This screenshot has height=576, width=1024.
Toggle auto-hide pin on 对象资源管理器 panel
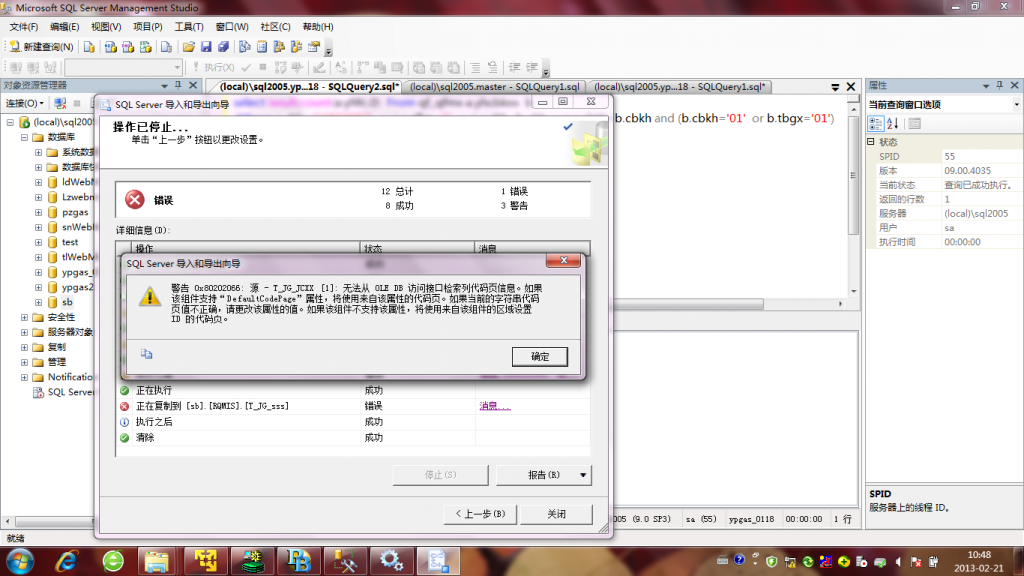(178, 85)
